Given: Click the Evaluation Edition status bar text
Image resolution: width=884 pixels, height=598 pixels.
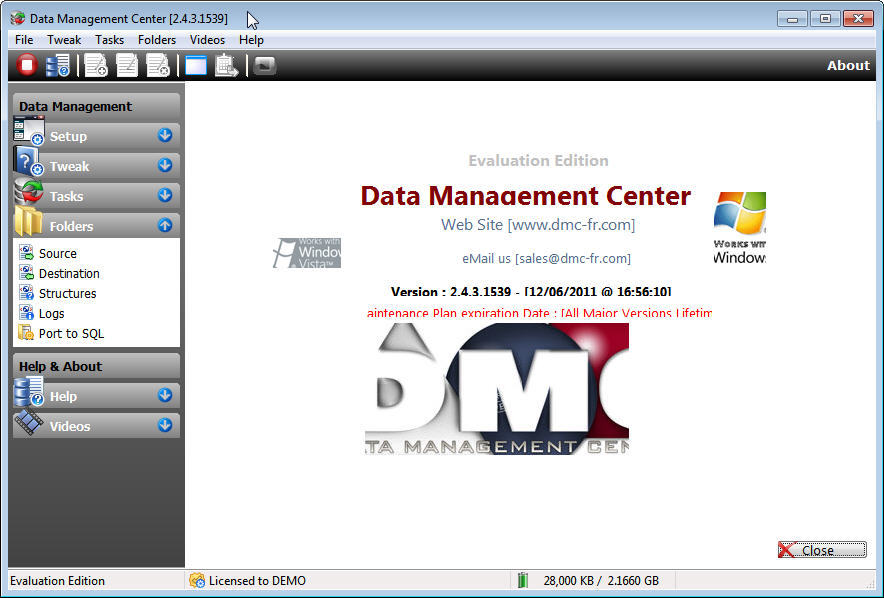Looking at the screenshot, I should pos(58,581).
